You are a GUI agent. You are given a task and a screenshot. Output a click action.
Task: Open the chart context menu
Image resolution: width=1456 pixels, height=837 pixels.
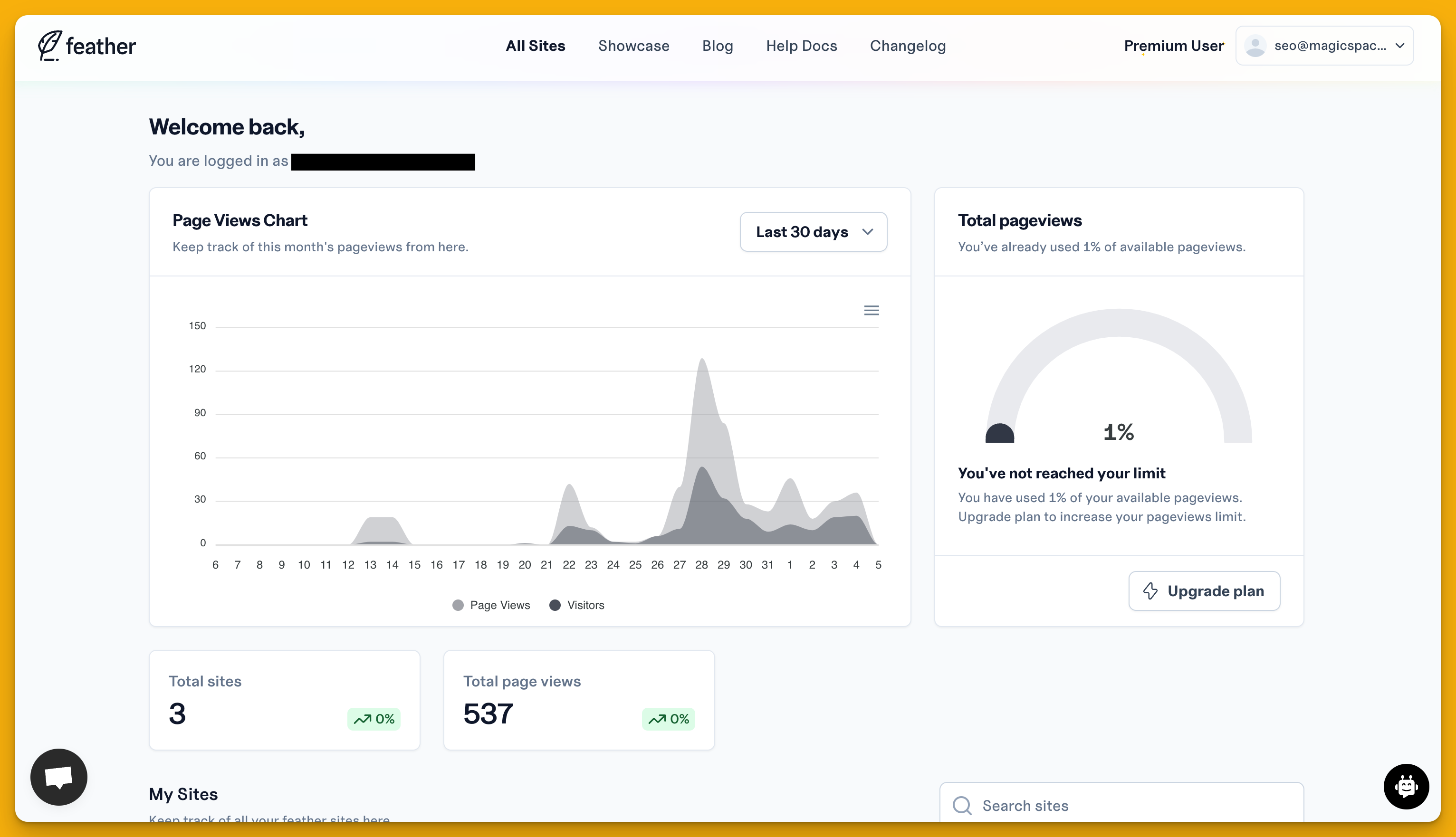872,310
